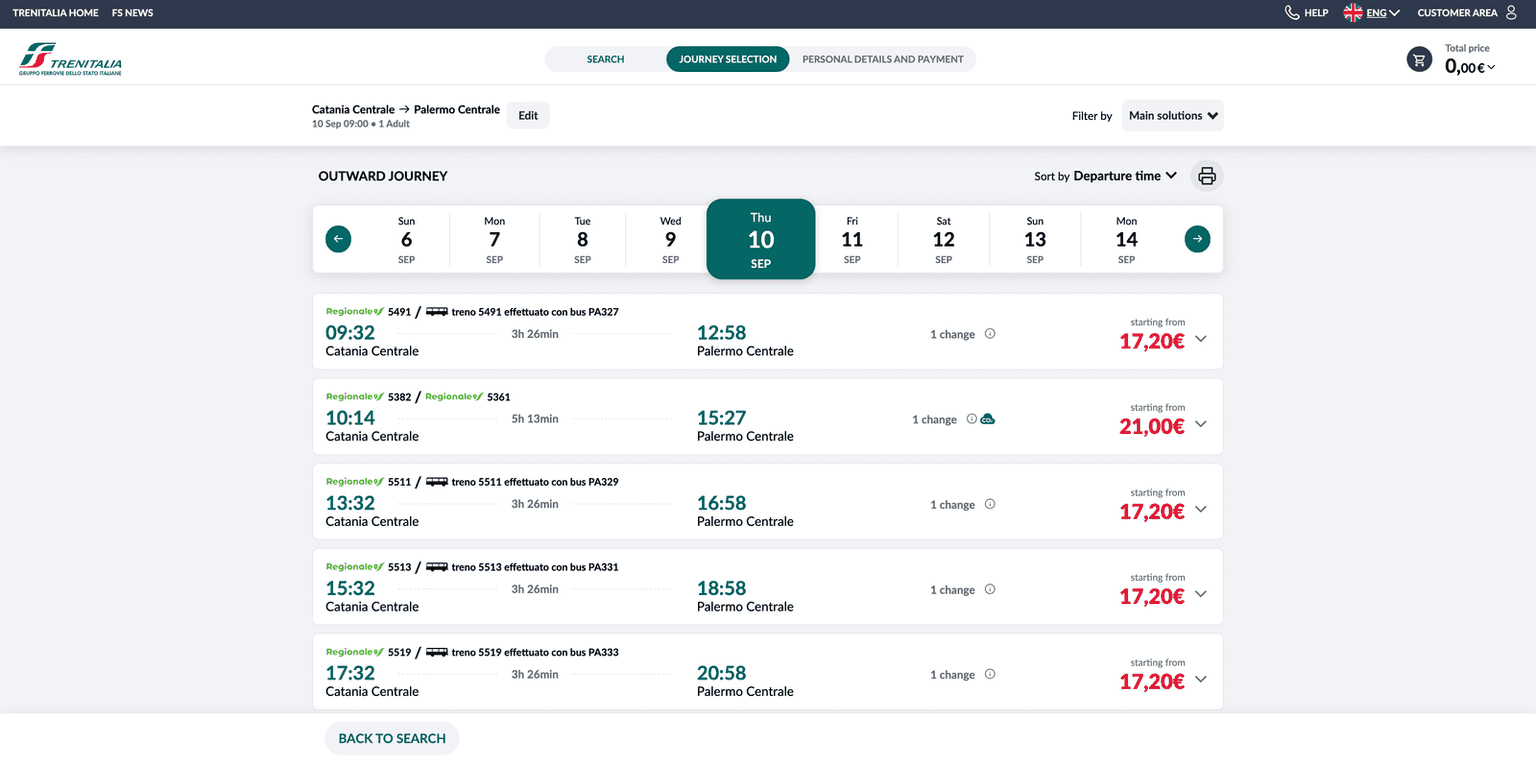Click Back to Search button

click(x=392, y=738)
